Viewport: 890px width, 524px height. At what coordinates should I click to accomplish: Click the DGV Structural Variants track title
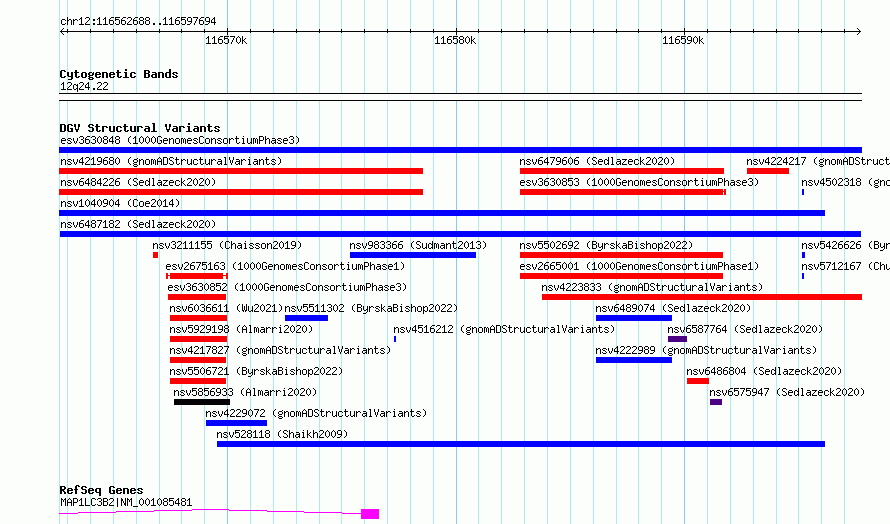[x=140, y=128]
